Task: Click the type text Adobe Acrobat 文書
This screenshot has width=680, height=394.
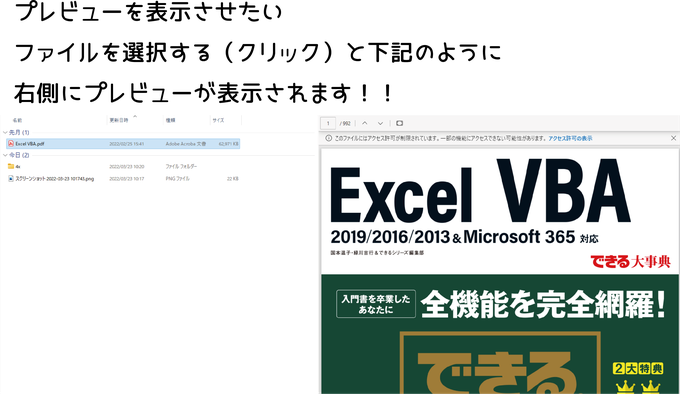Action: [186, 143]
